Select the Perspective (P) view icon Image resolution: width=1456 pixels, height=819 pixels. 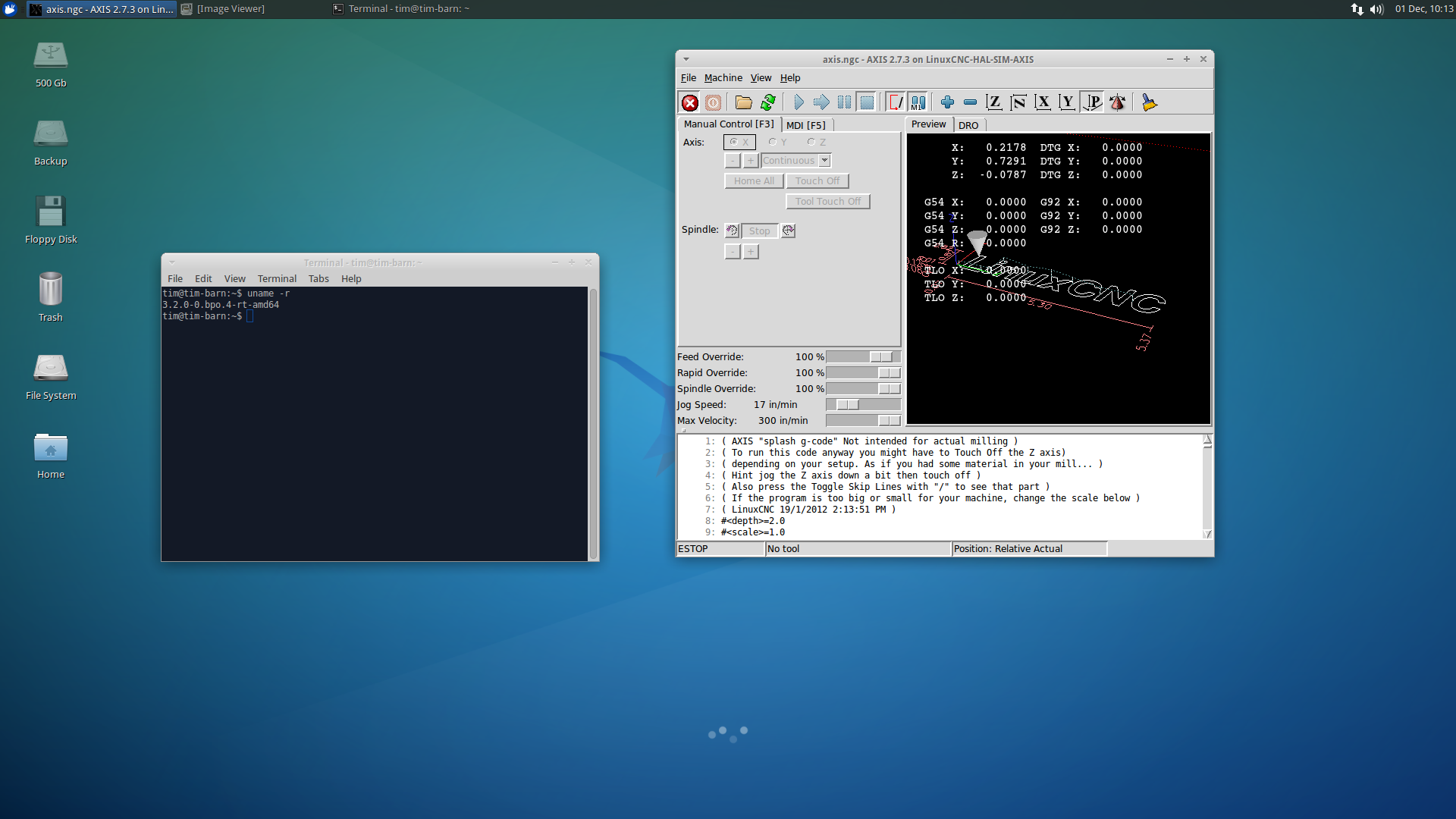[1093, 102]
